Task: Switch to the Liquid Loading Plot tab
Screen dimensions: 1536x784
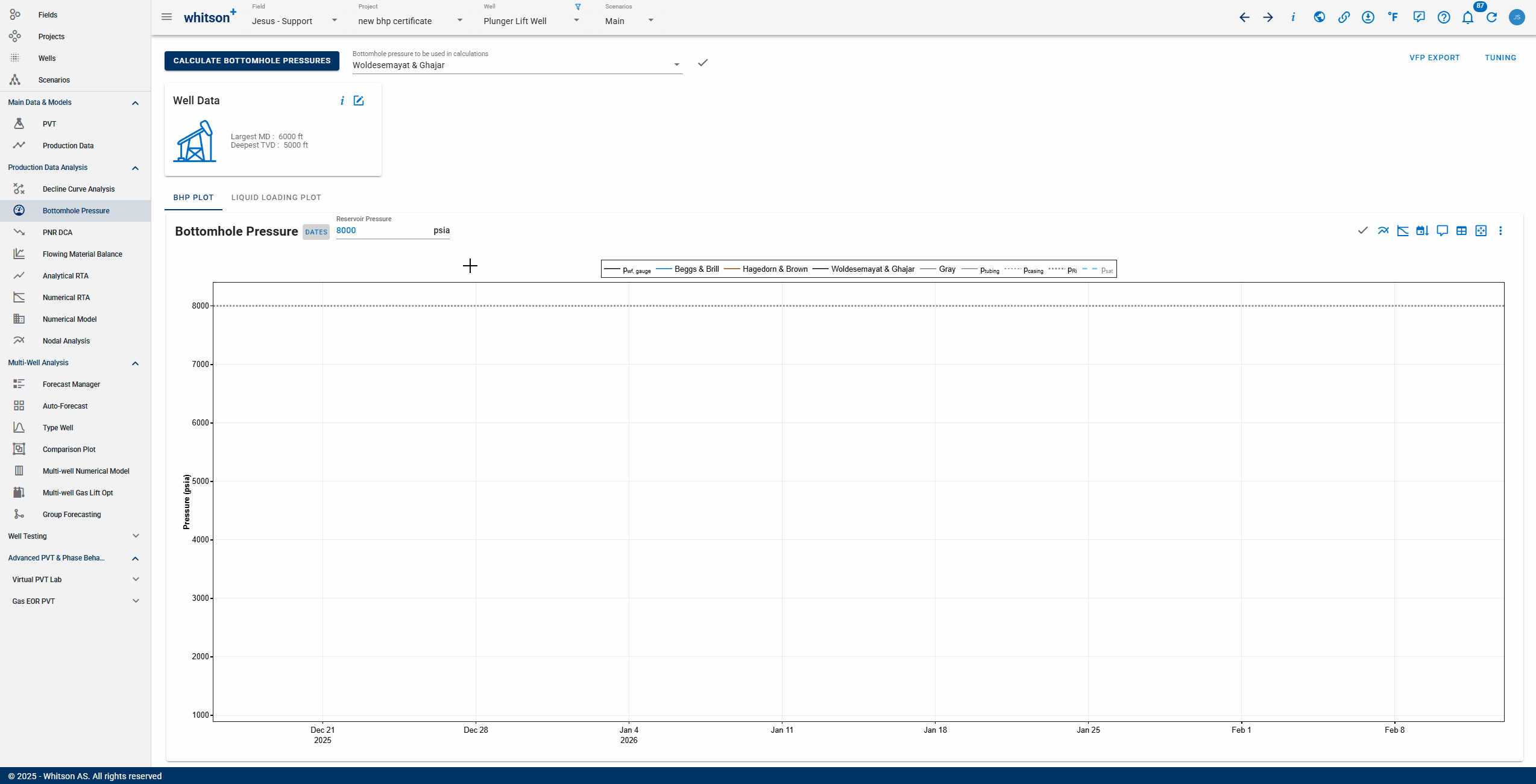Action: click(x=276, y=198)
